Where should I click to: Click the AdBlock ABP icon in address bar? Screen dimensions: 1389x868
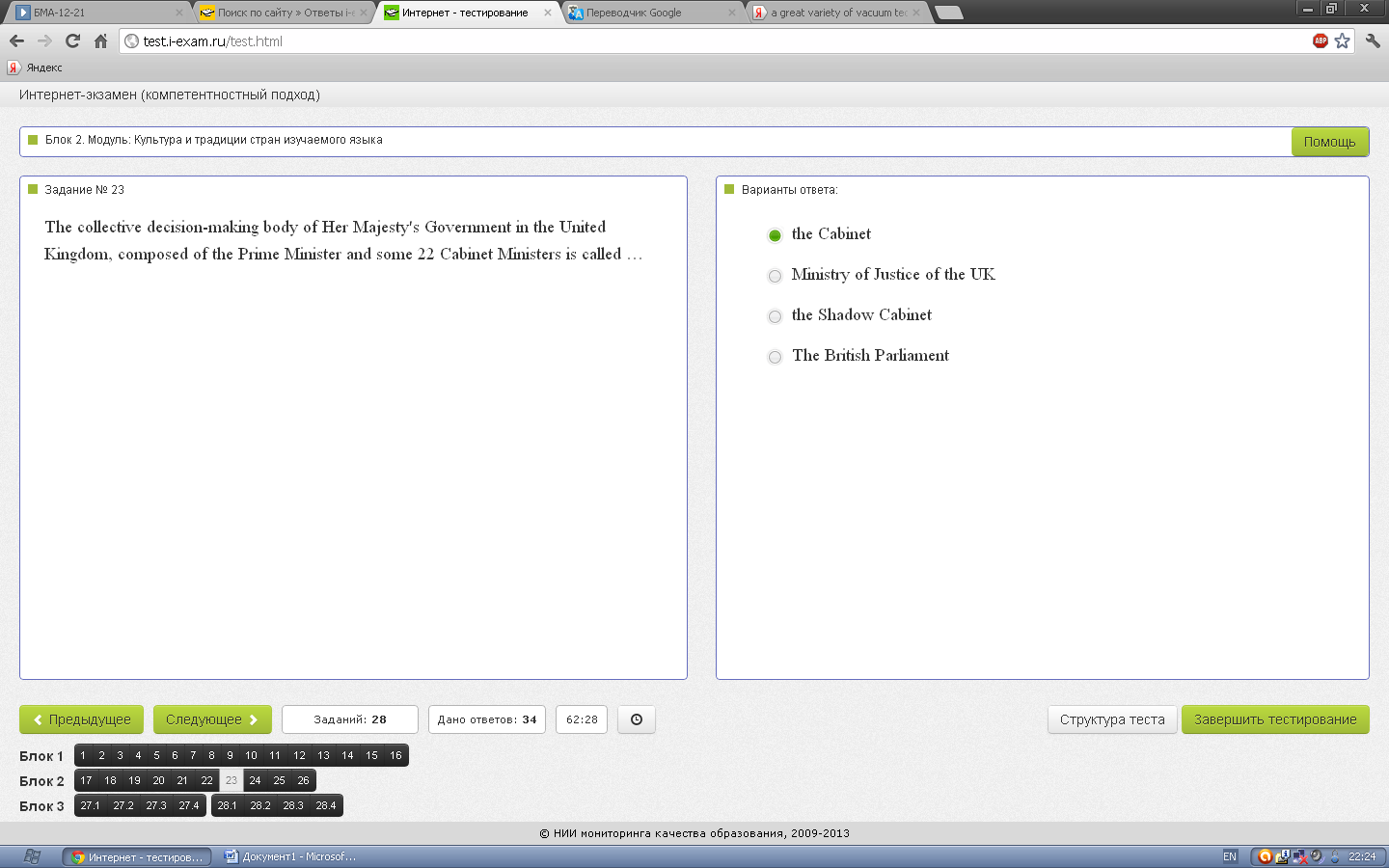click(1321, 41)
